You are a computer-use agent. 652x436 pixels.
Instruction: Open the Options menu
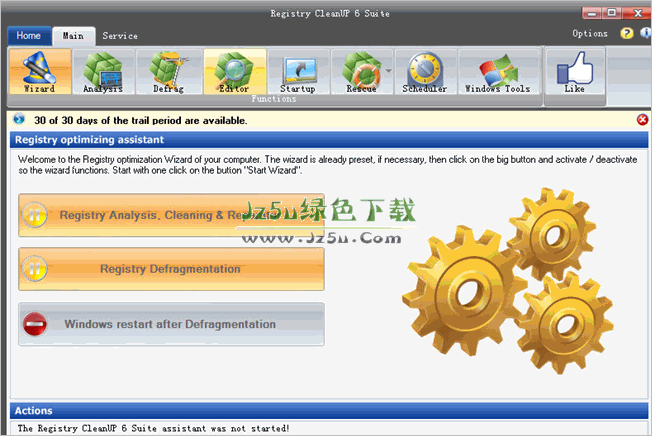[x=590, y=33]
